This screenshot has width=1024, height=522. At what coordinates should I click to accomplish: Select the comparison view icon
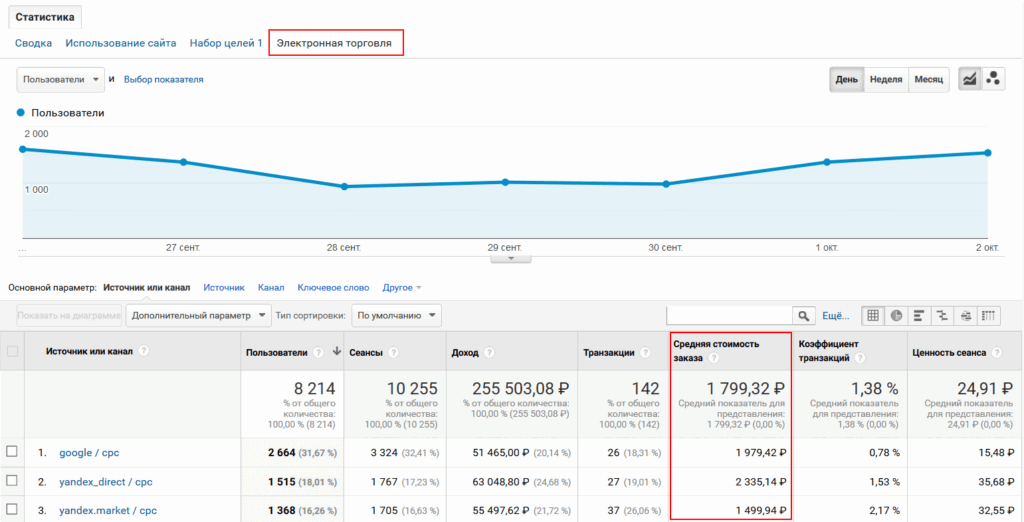943,316
